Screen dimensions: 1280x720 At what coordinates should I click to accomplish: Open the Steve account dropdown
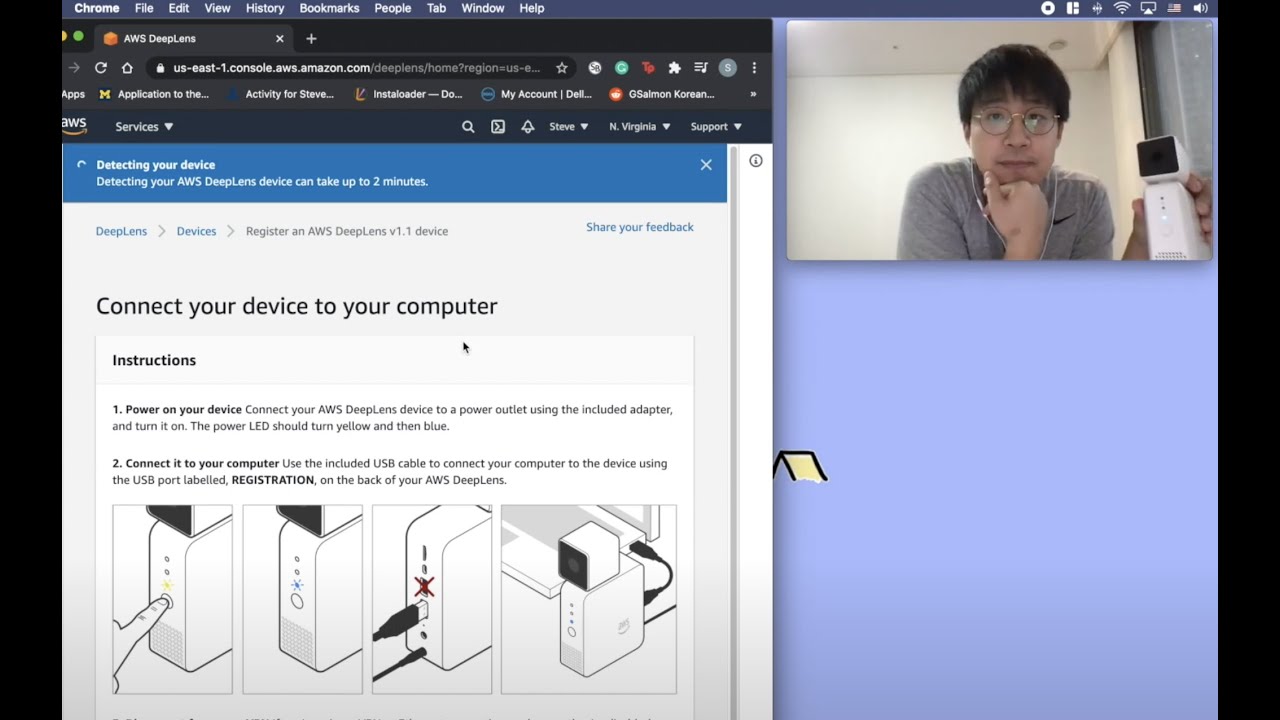[569, 127]
